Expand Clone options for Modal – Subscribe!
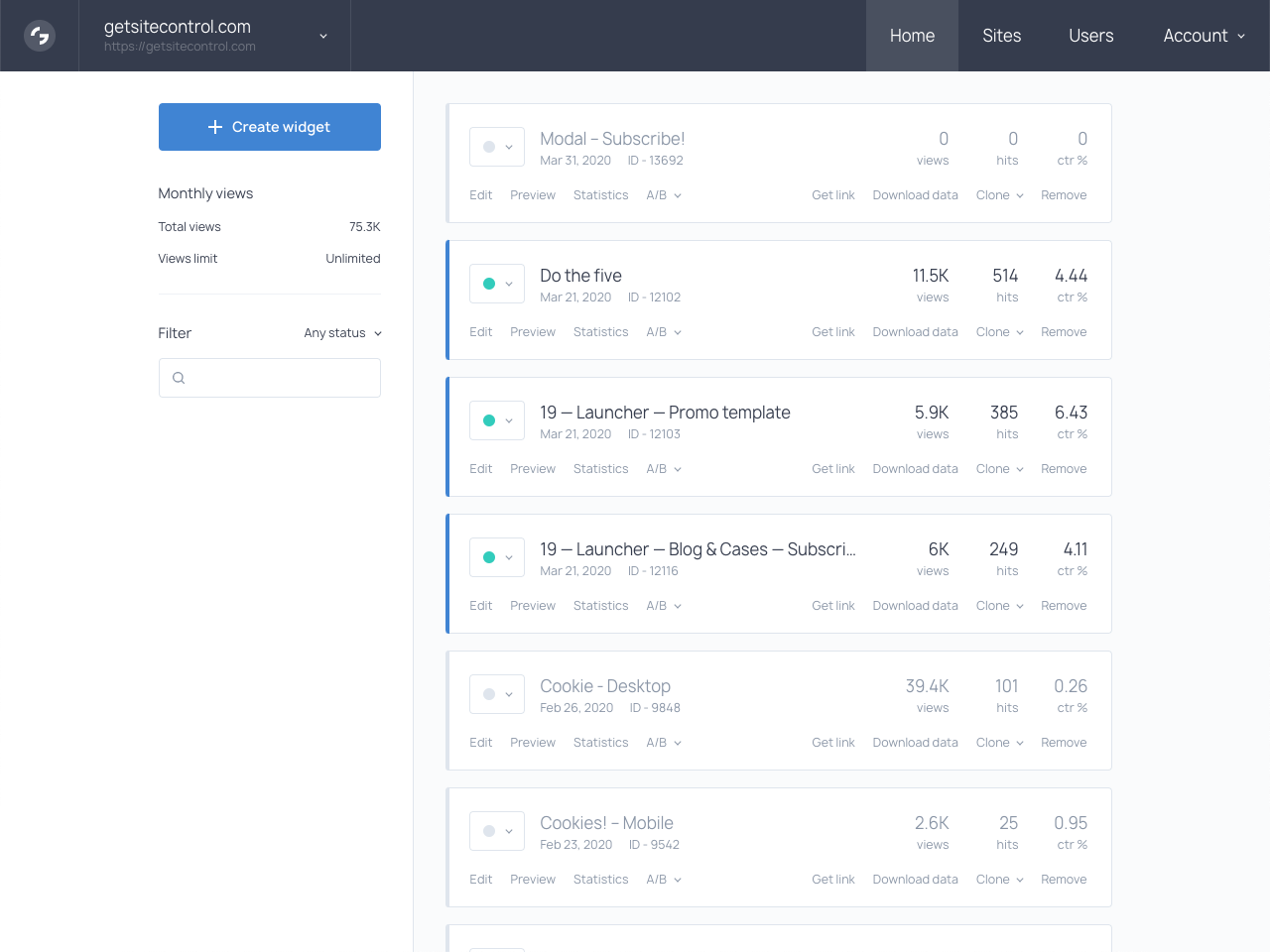The image size is (1270, 952). [x=999, y=195]
